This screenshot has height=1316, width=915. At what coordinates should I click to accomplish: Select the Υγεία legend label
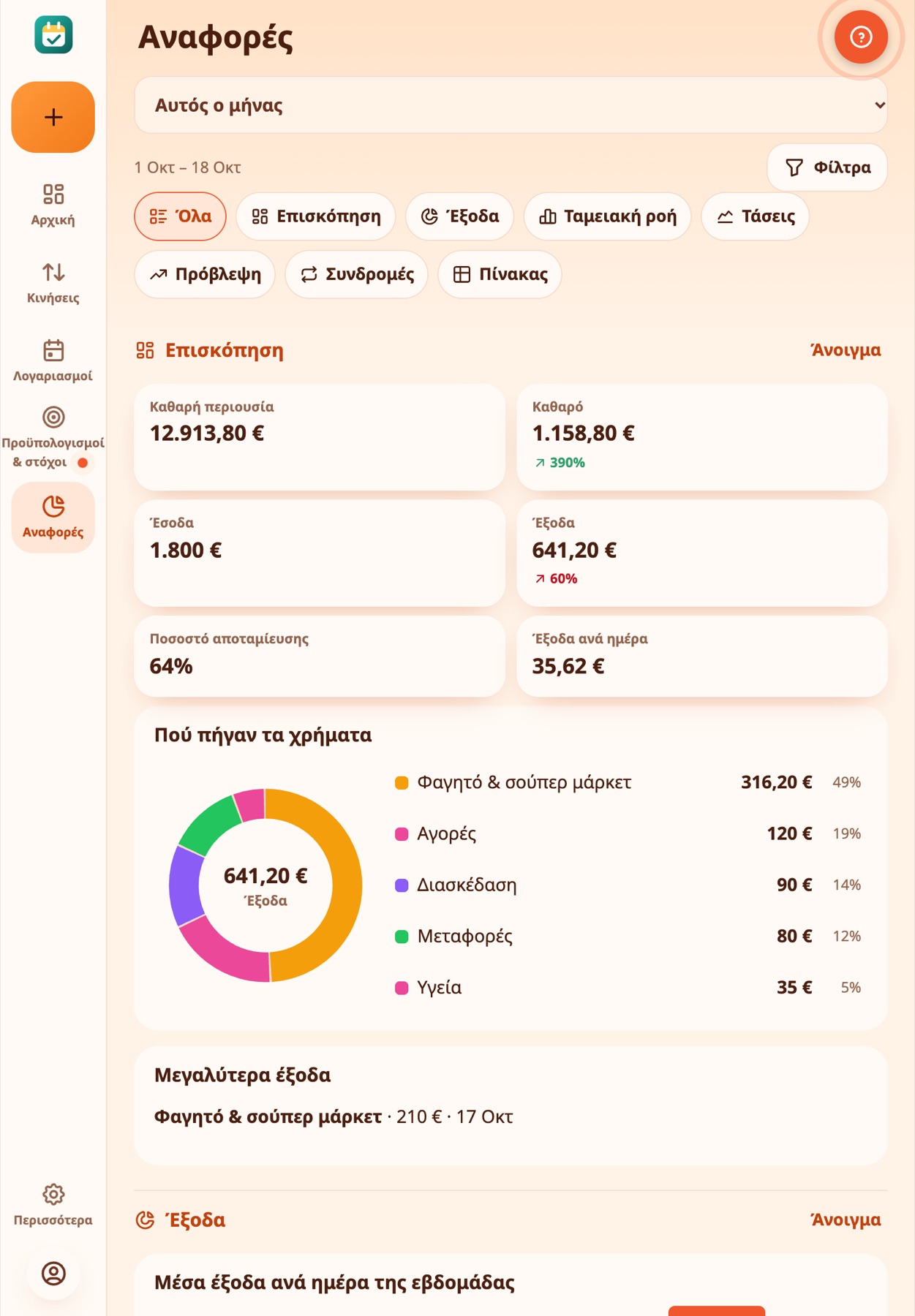[440, 988]
